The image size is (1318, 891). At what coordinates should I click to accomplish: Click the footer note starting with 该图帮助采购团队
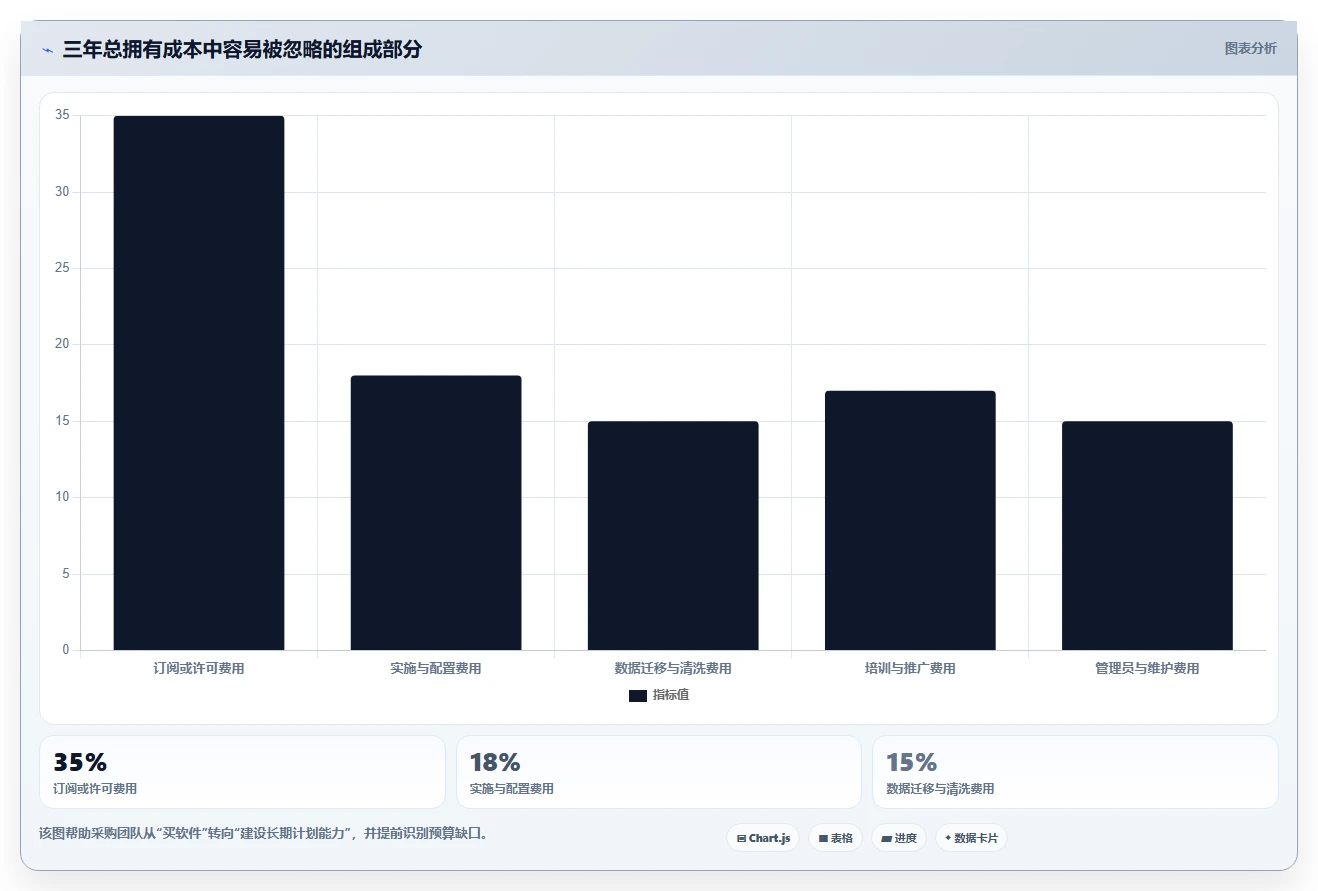(265, 833)
